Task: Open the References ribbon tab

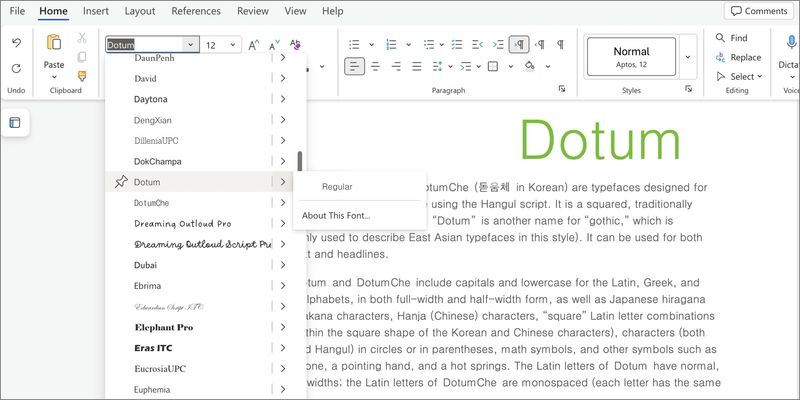Action: [x=196, y=11]
